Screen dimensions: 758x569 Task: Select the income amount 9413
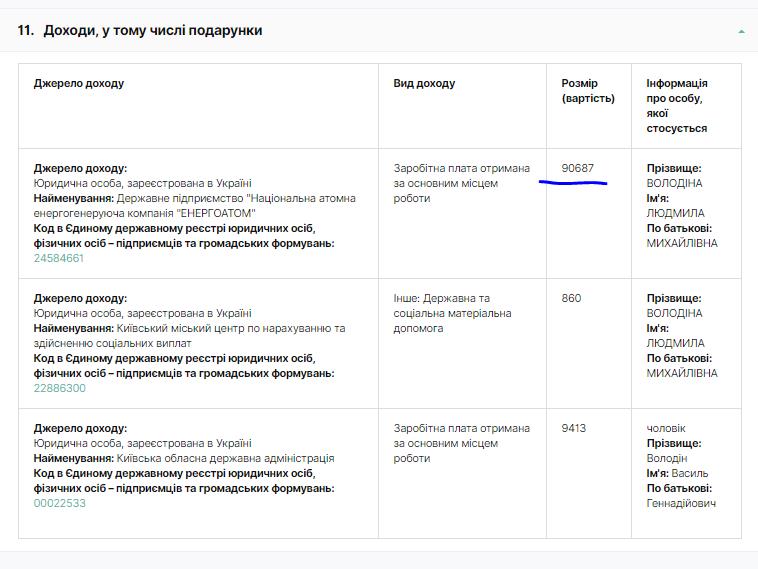[x=574, y=428]
